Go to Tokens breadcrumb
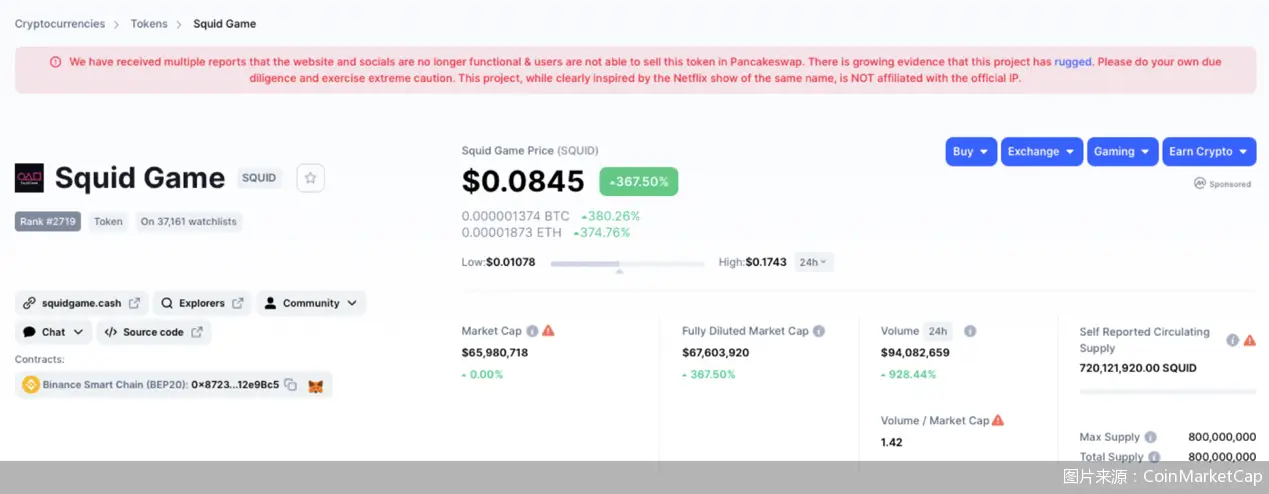The height and width of the screenshot is (494, 1269). [149, 24]
